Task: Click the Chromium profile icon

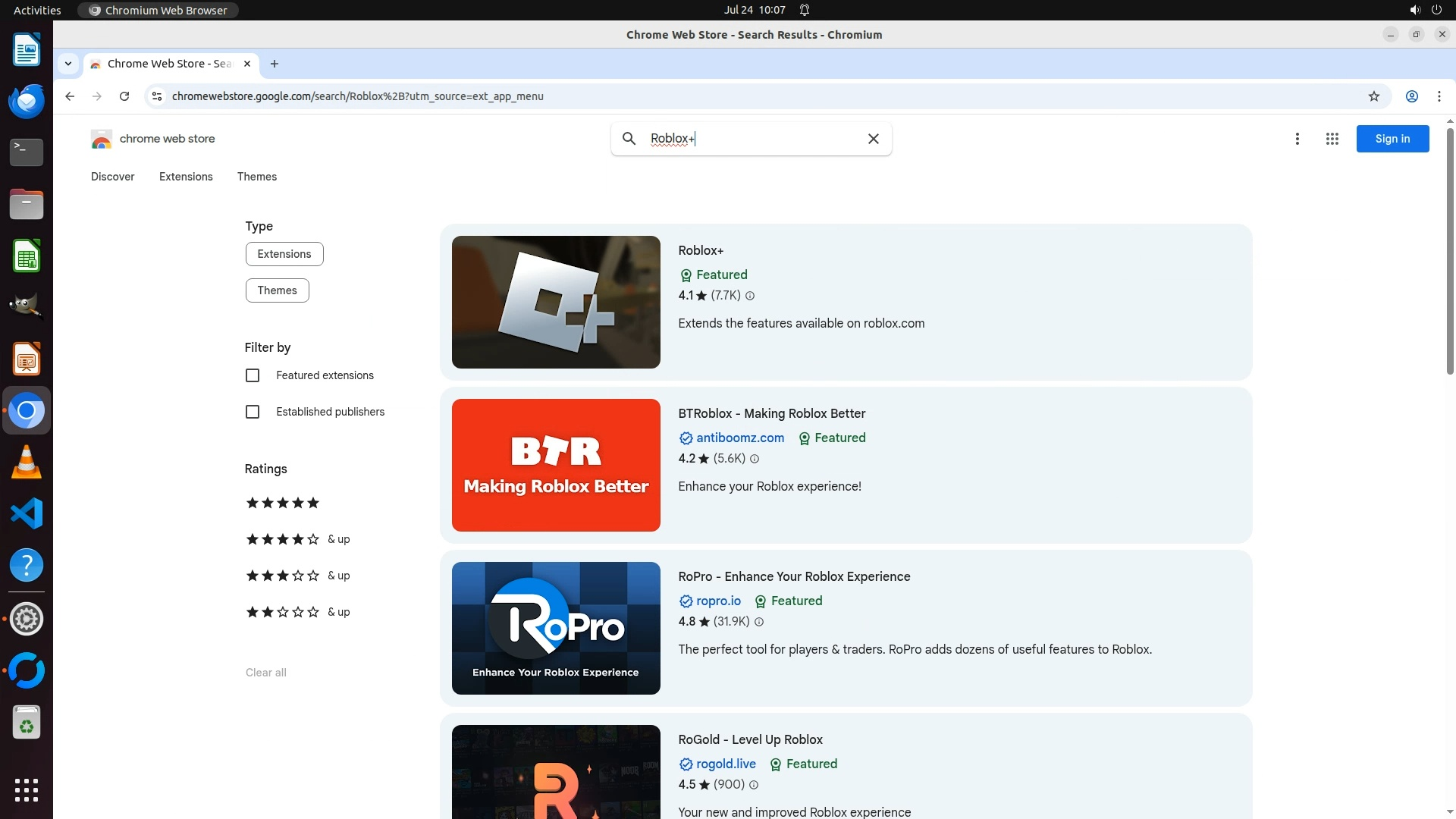Action: 1411,96
